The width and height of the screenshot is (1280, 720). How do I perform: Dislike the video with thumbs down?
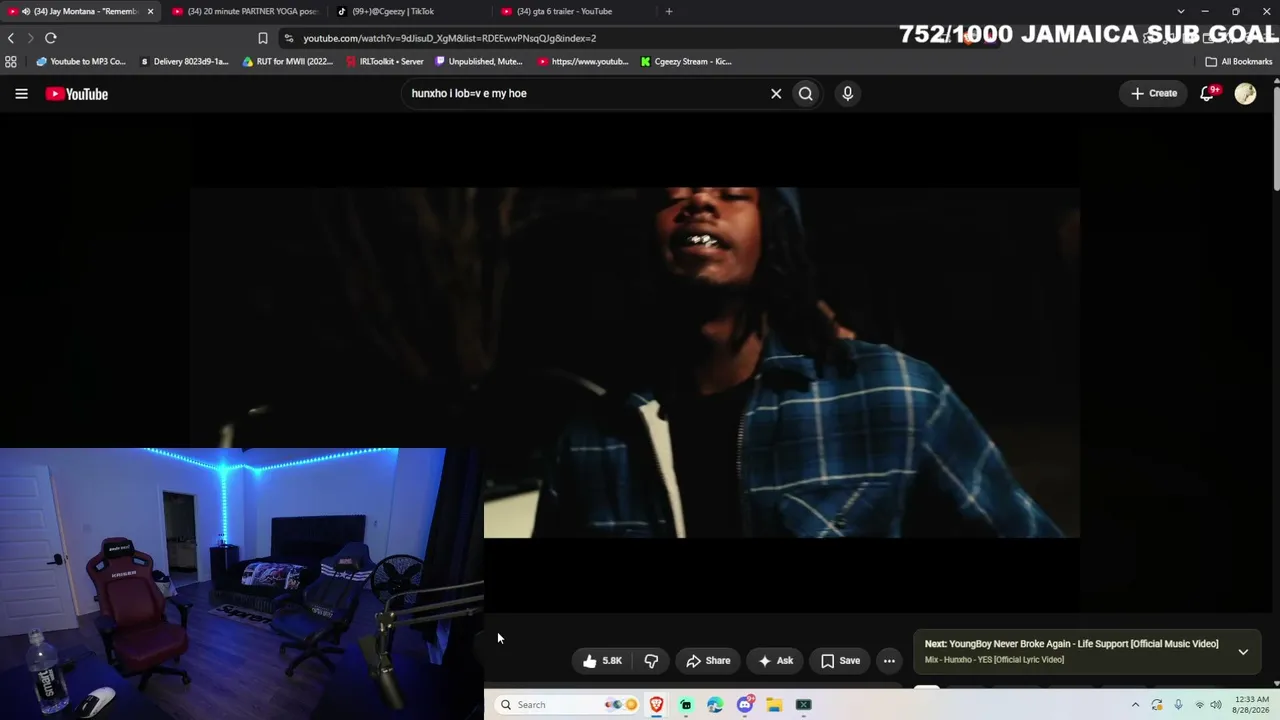[651, 661]
